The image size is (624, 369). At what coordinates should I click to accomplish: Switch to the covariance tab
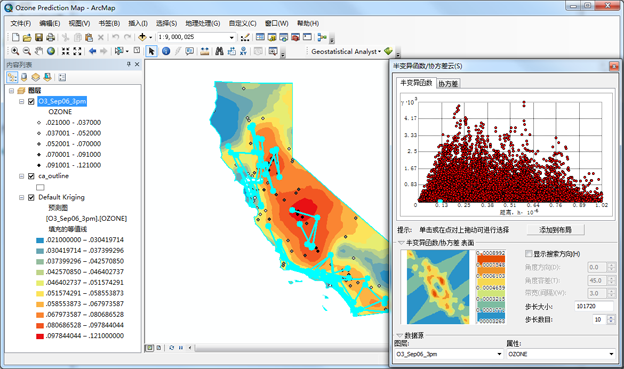(x=448, y=84)
